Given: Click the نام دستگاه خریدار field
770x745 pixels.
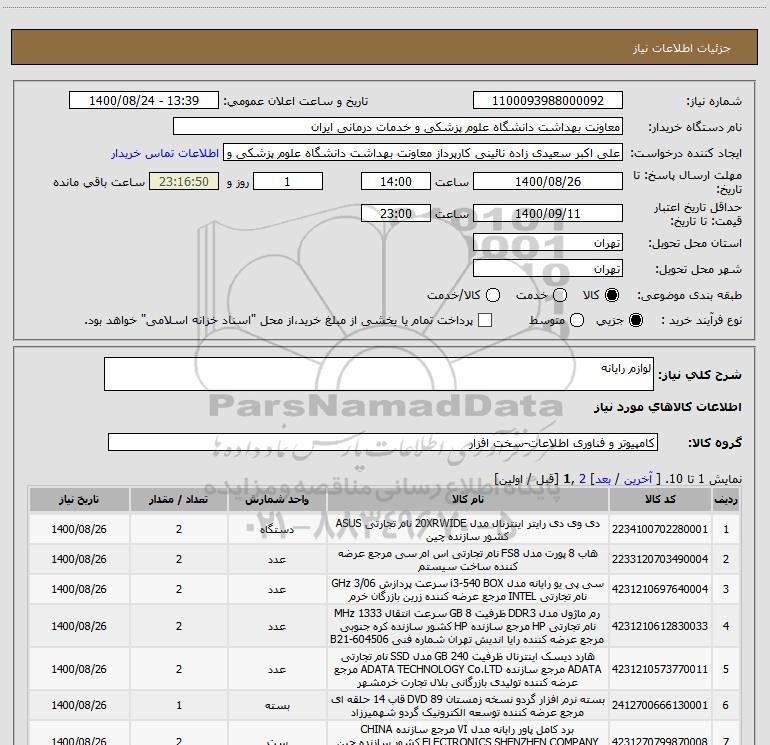Looking at the screenshot, I should [398, 127].
